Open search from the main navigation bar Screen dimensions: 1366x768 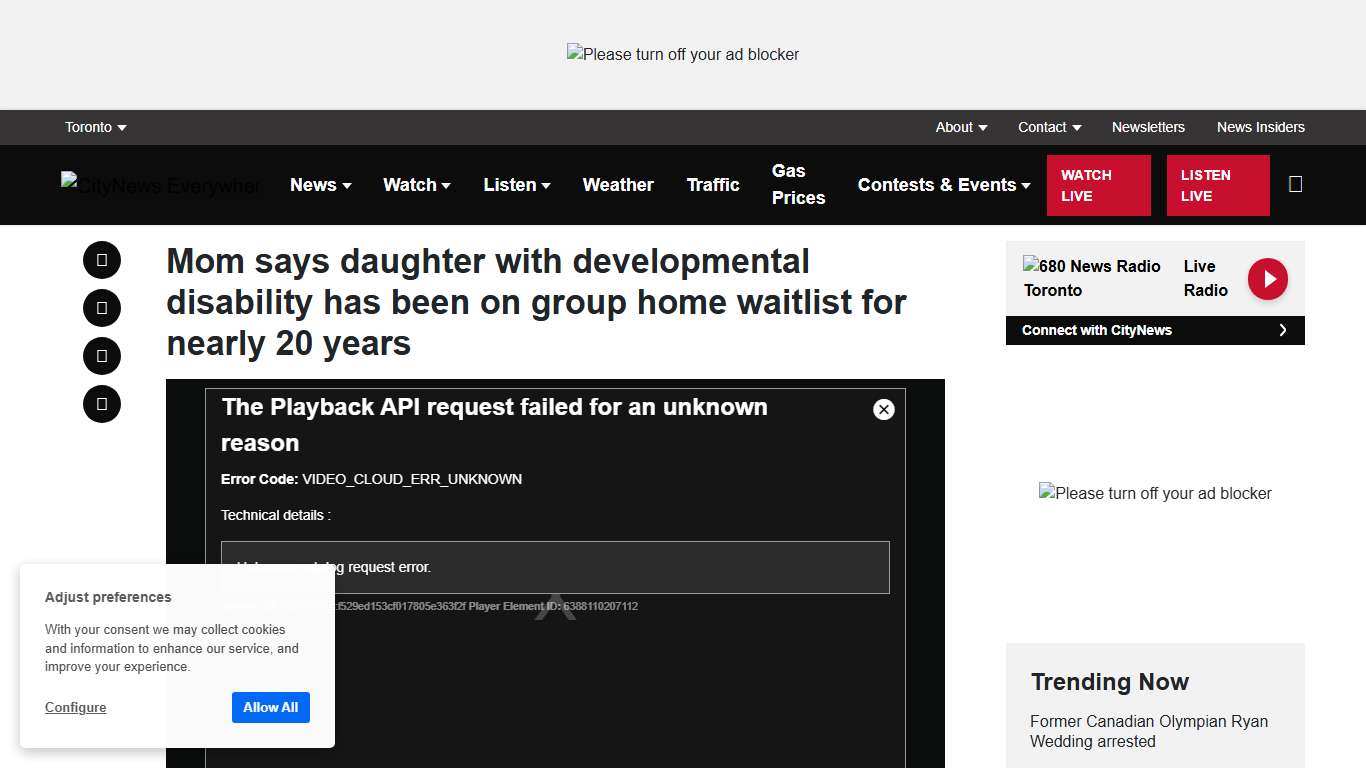pos(1295,184)
